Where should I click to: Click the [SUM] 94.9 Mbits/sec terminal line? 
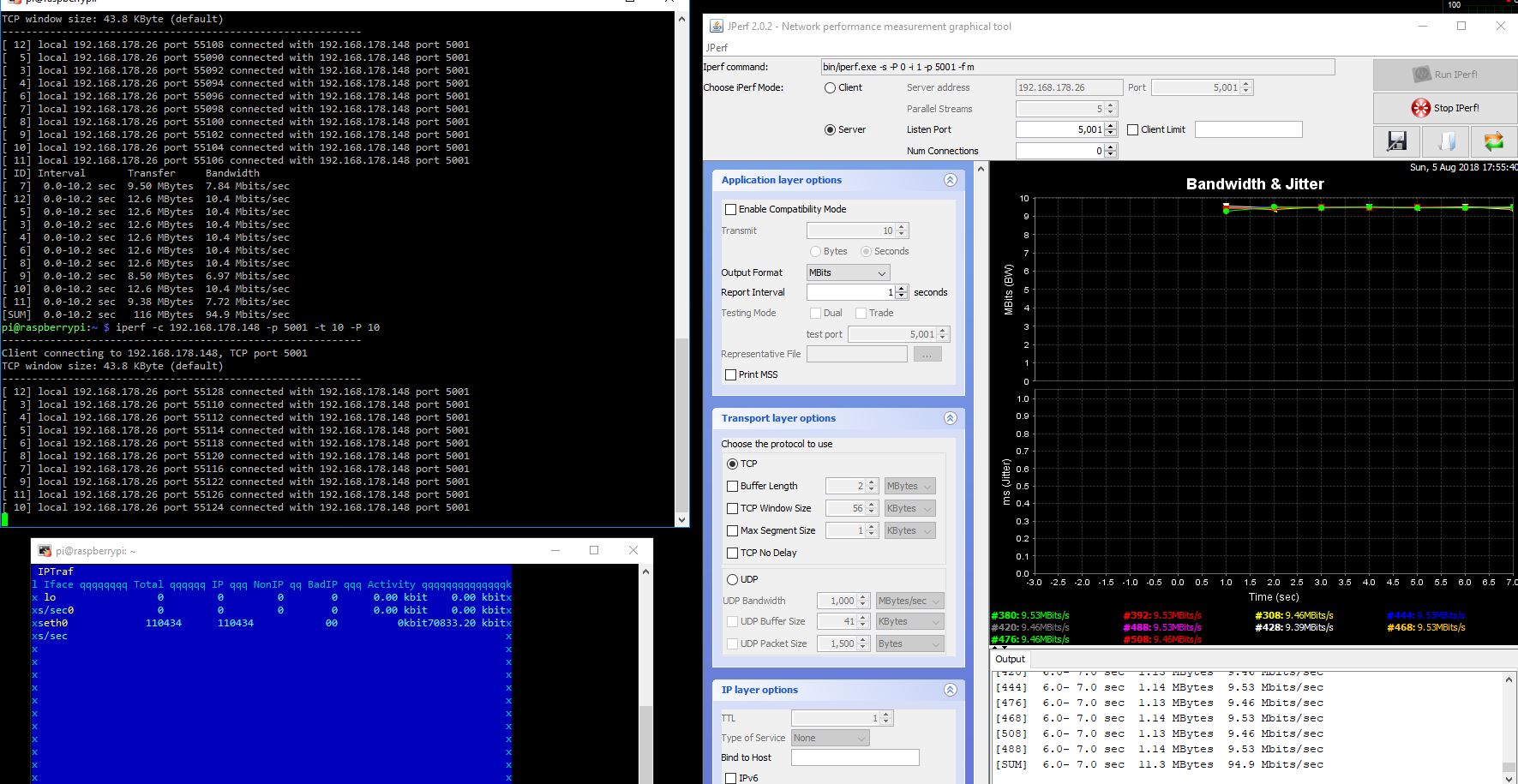coord(146,314)
